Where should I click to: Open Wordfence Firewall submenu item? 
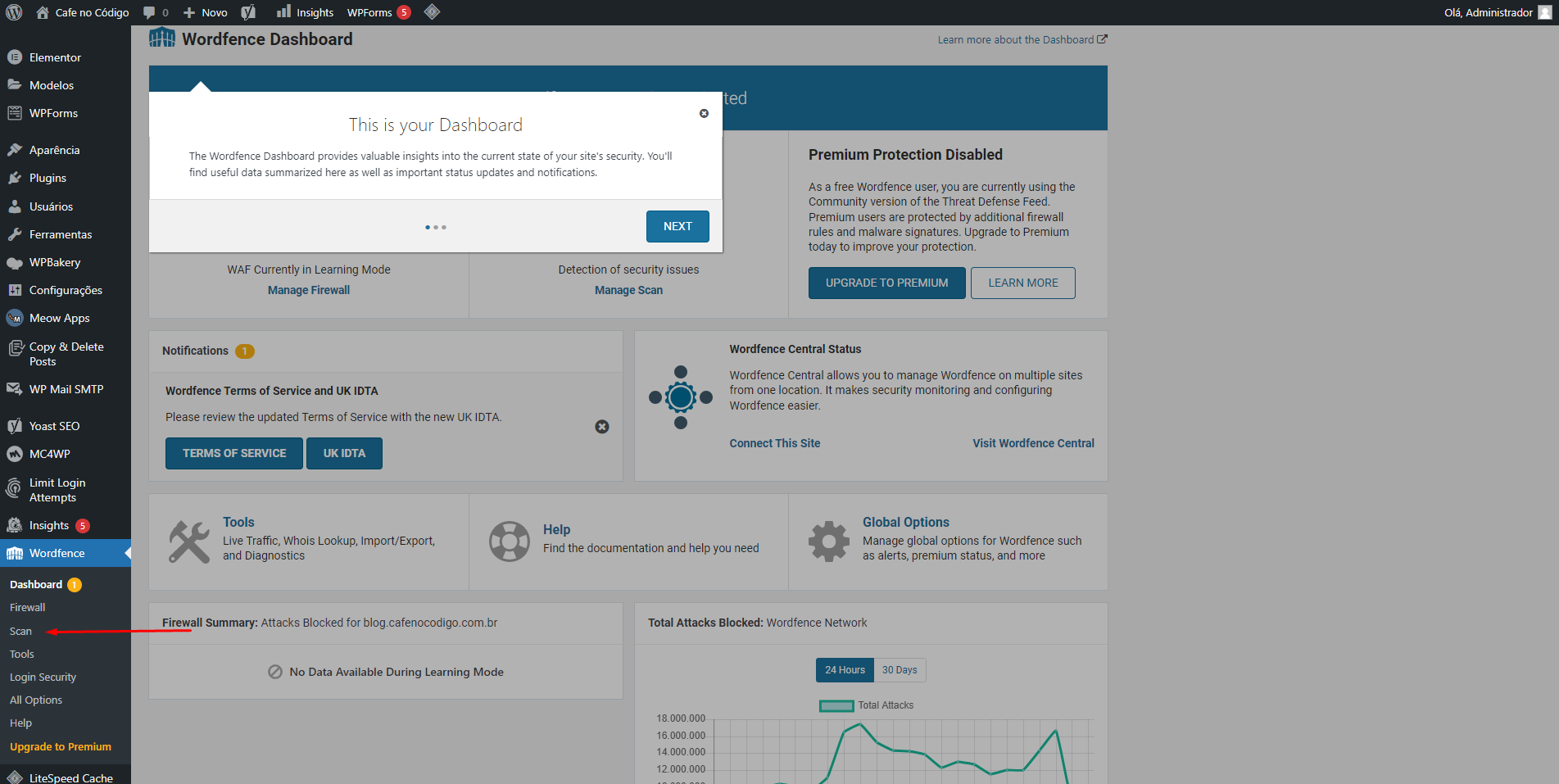click(x=28, y=607)
